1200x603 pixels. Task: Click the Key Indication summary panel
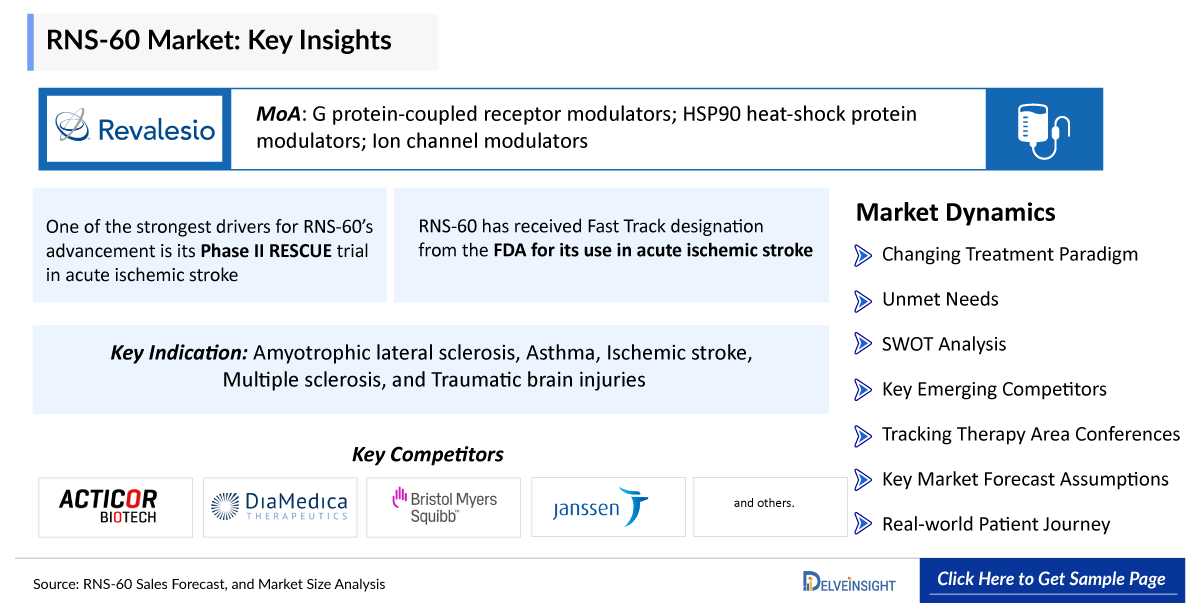[x=431, y=369]
